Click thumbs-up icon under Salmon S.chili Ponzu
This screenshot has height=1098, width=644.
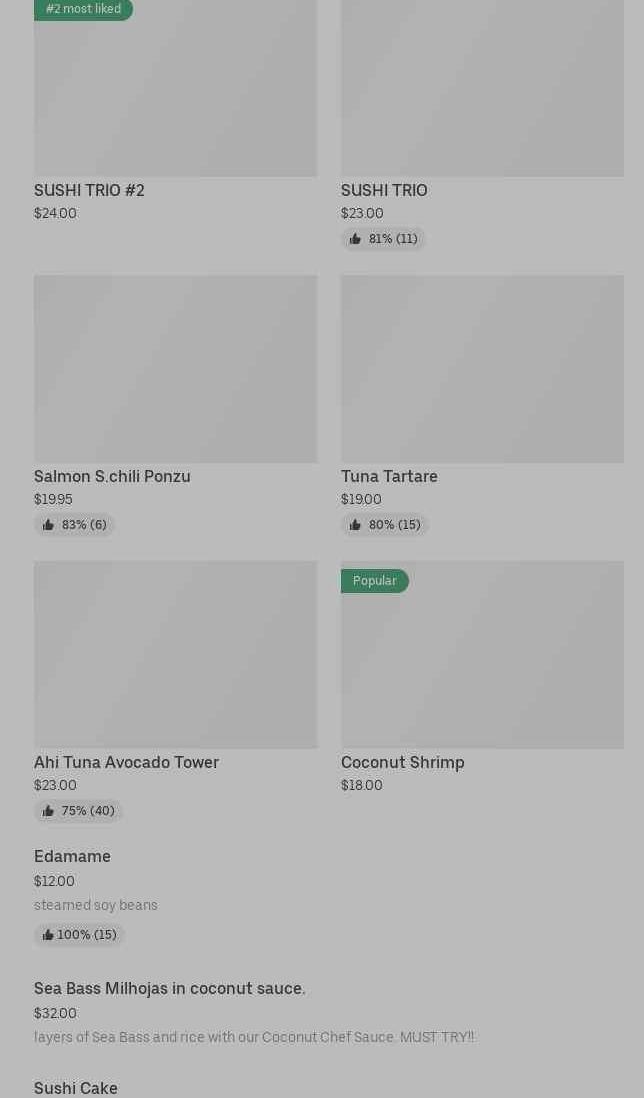(48, 525)
